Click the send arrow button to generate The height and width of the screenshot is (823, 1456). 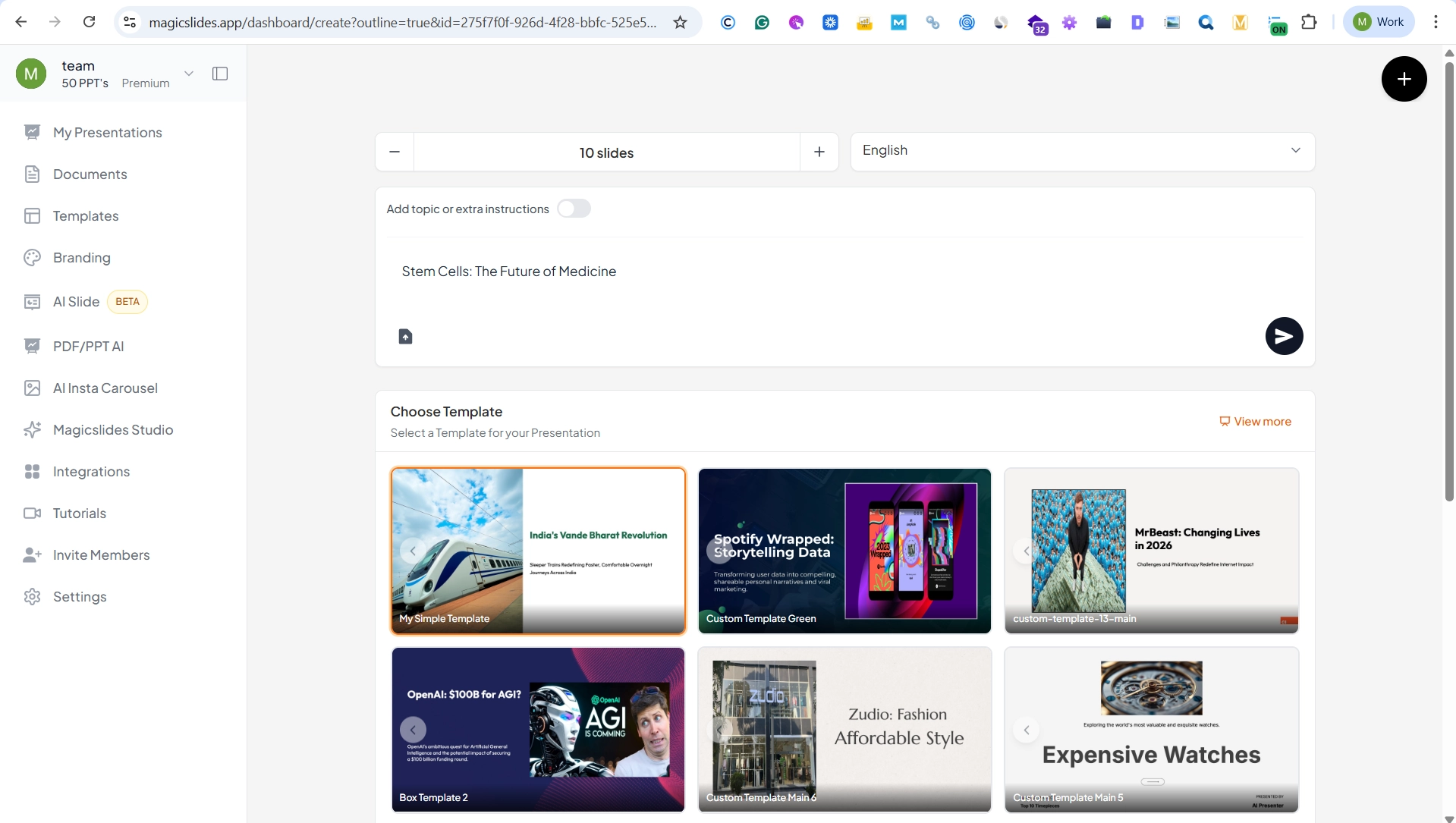[1284, 336]
